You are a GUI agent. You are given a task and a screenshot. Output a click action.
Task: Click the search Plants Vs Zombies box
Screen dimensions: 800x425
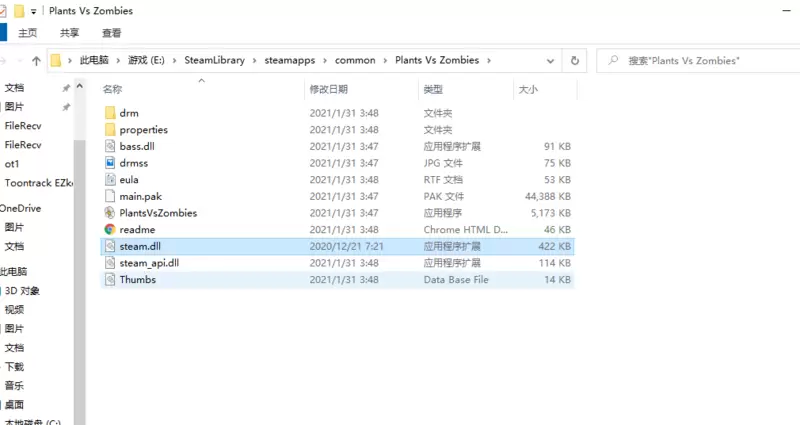pyautogui.click(x=698, y=61)
